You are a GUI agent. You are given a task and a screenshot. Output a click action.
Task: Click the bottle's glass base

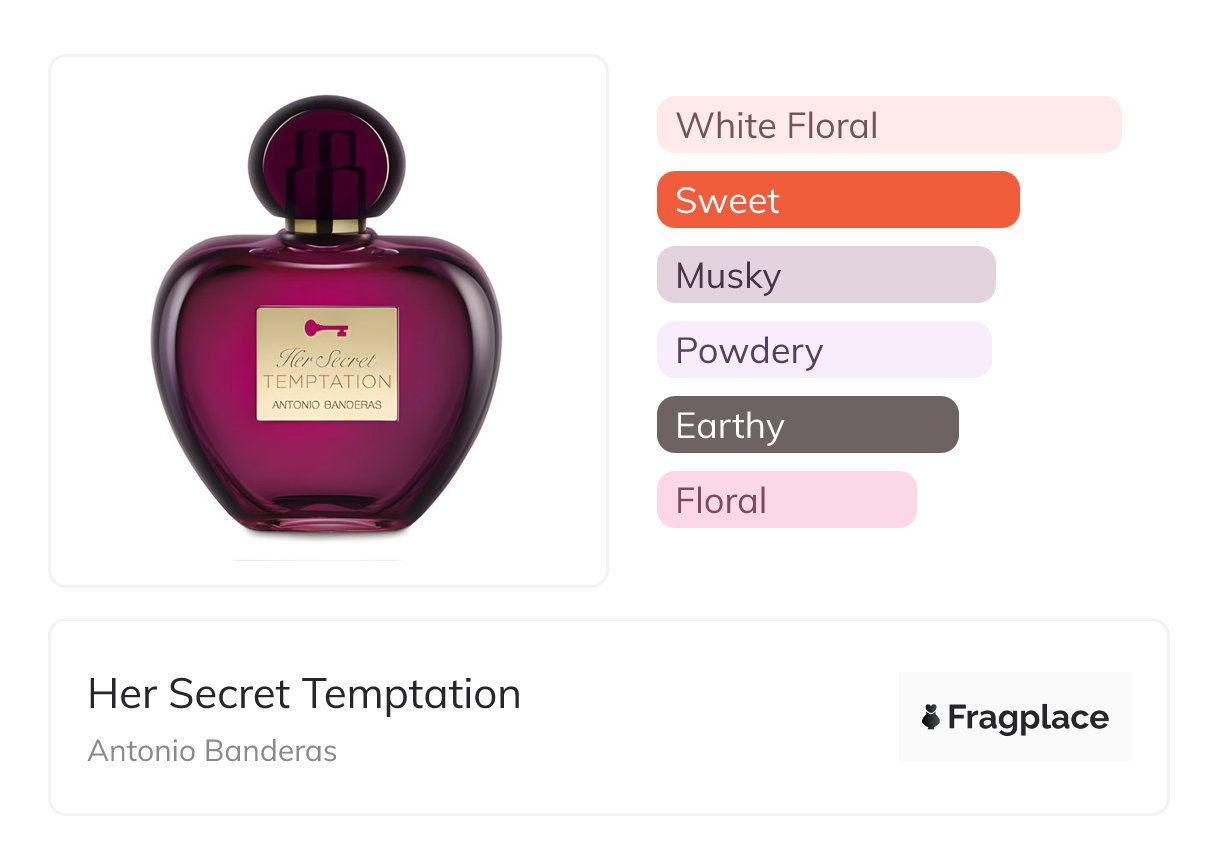pyautogui.click(x=326, y=515)
